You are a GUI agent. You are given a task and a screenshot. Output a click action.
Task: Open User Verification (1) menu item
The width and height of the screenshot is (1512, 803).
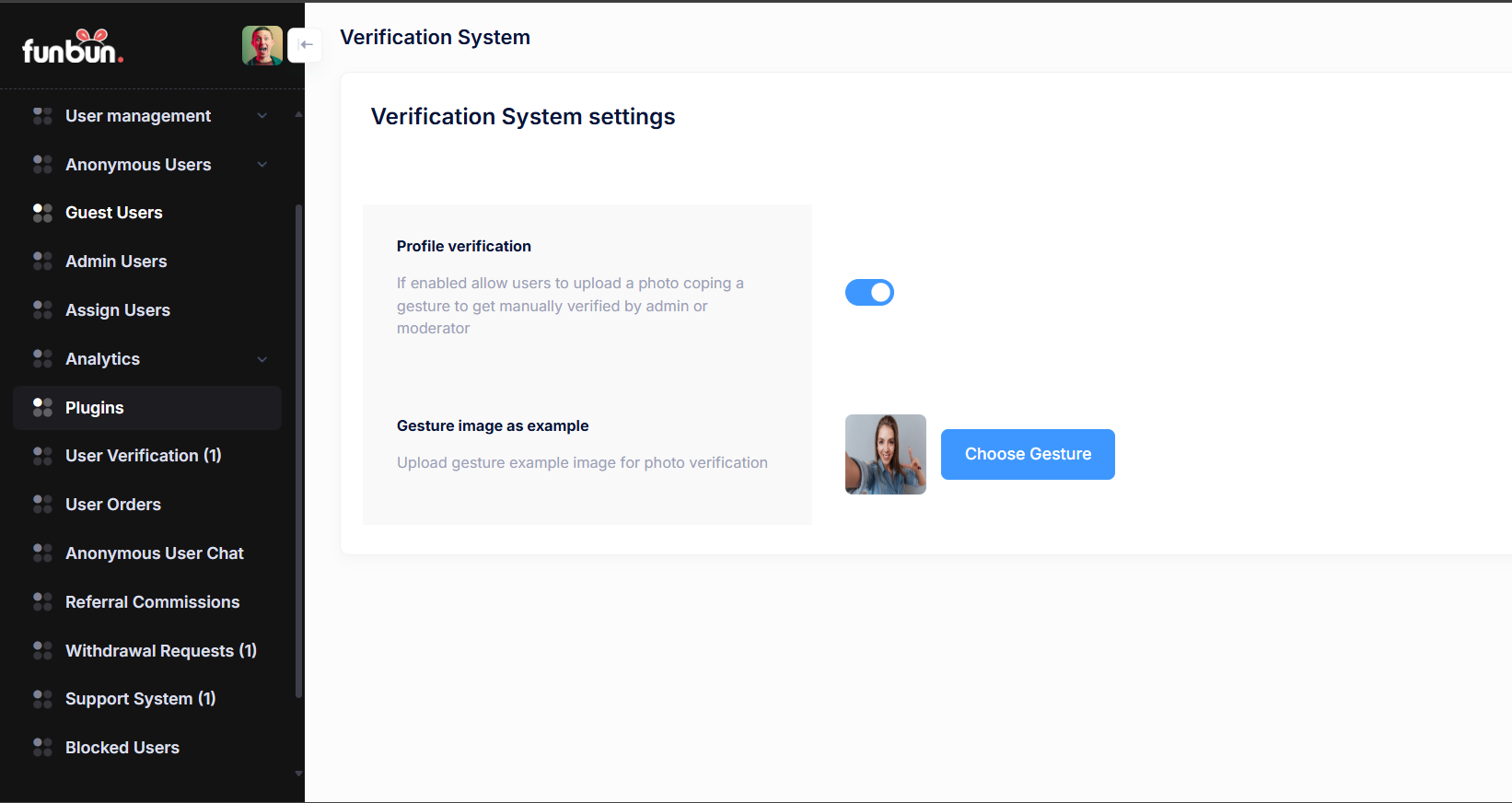[x=143, y=456]
